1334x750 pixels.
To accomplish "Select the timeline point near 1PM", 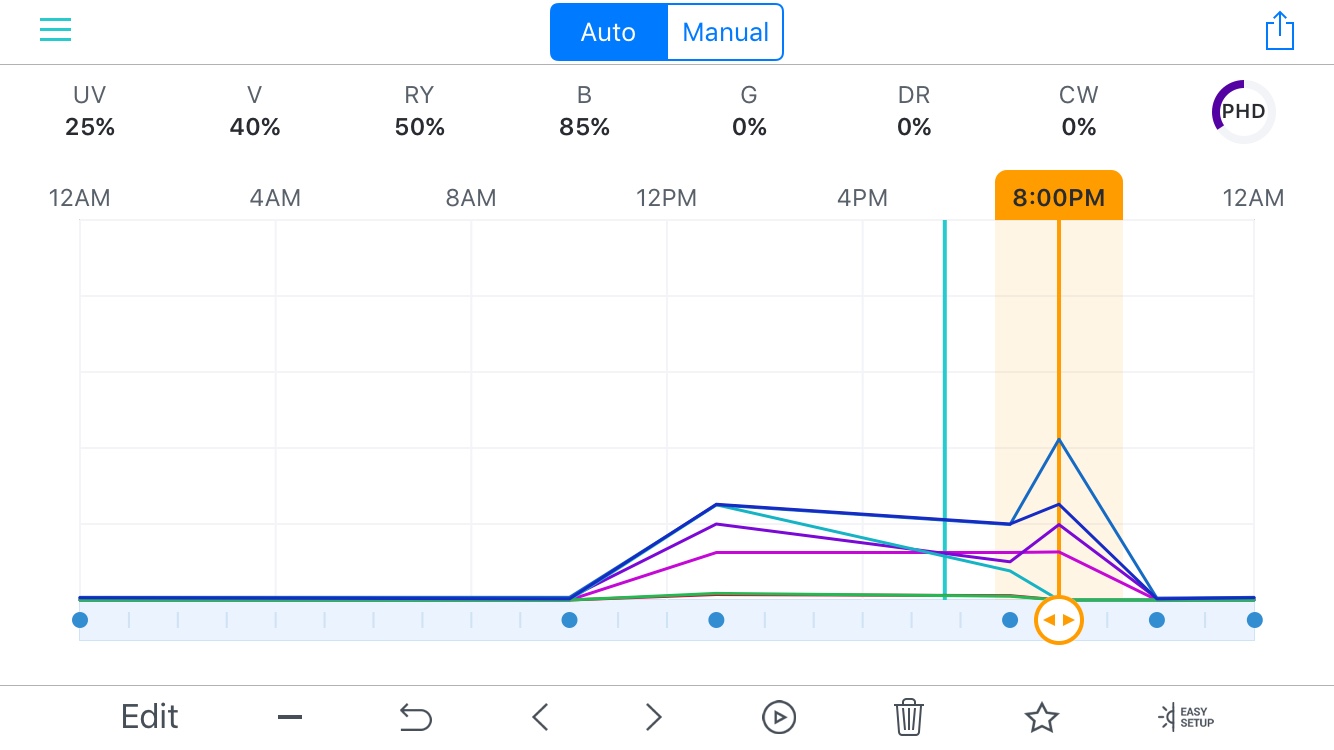I will [x=716, y=620].
